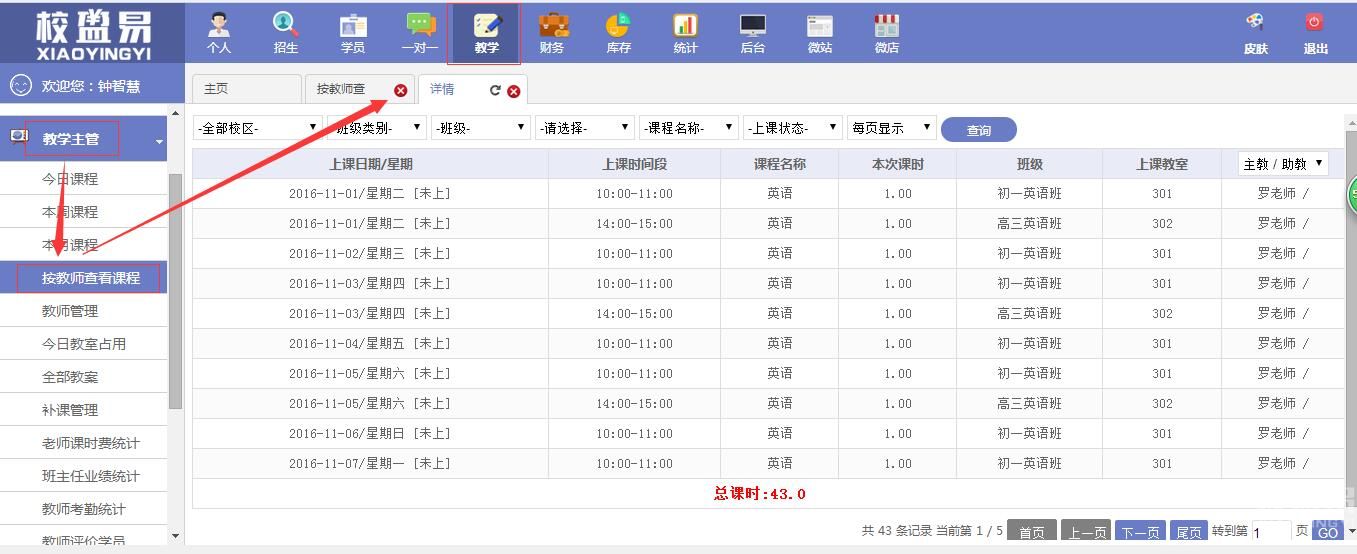Open the 班级类别 dropdown
1357x554 pixels.
pos(376,128)
